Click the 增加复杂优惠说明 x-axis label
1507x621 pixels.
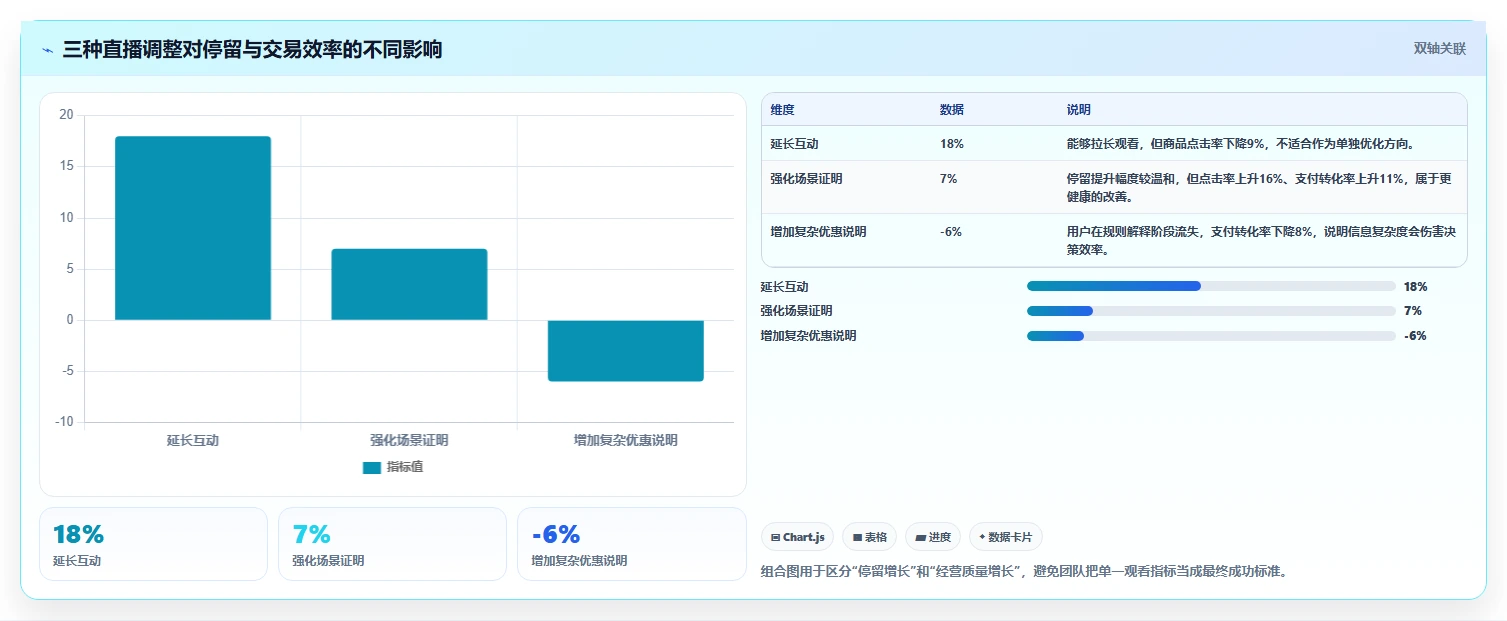626,440
